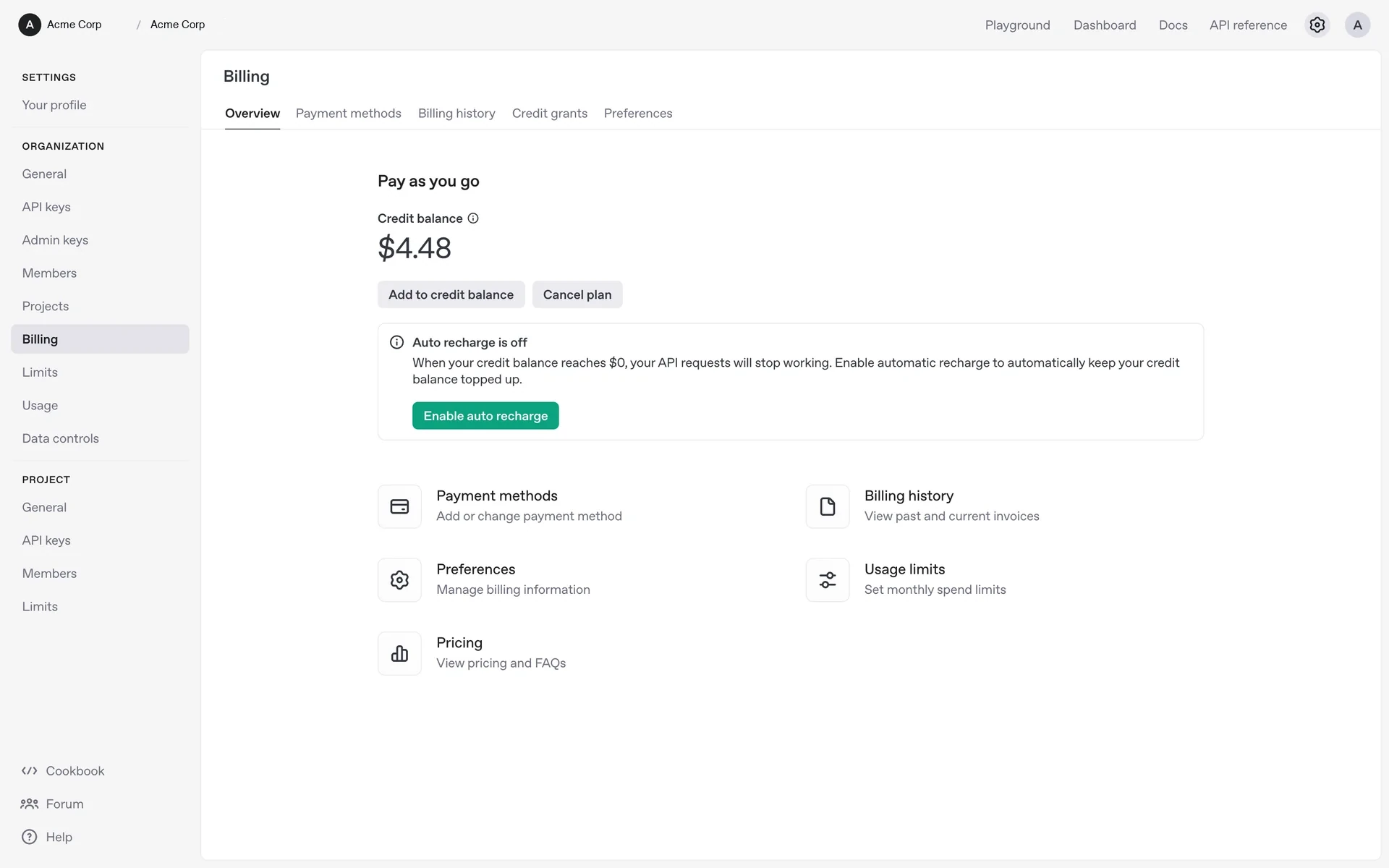This screenshot has width=1389, height=868.
Task: Open Admin keys in sidebar
Action: click(100, 240)
